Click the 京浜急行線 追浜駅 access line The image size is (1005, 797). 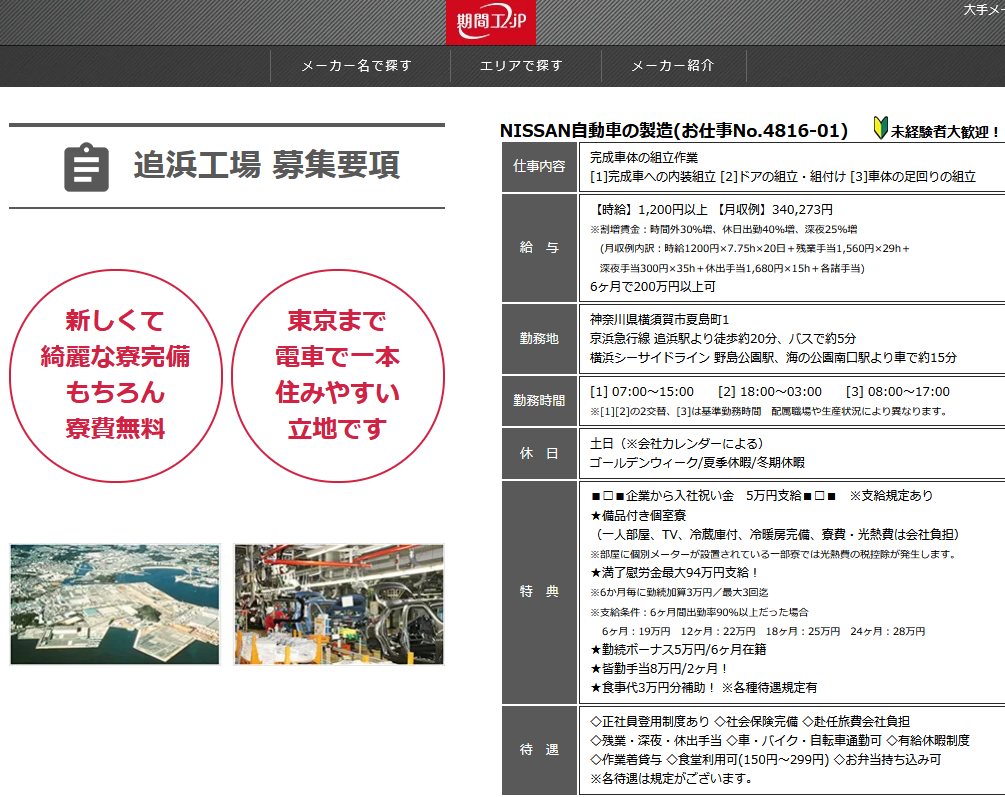coord(722,339)
